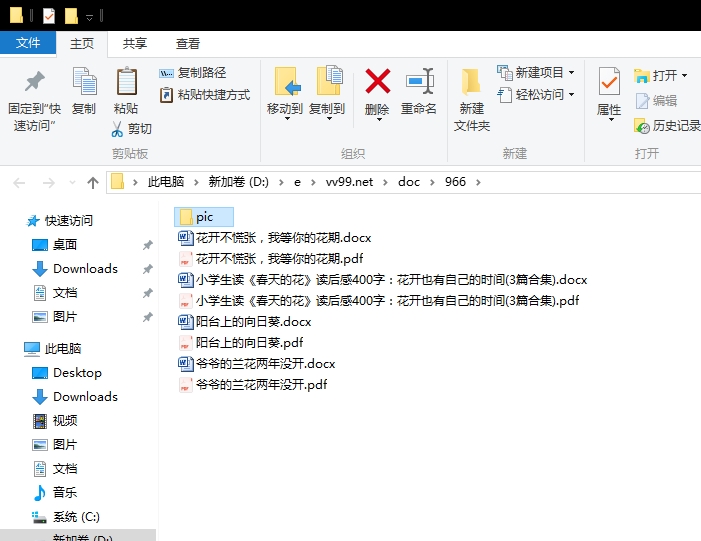This screenshot has height=541, width=701.
Task: Click Paste shortcut (粘贴快捷方式)
Action: (205, 95)
